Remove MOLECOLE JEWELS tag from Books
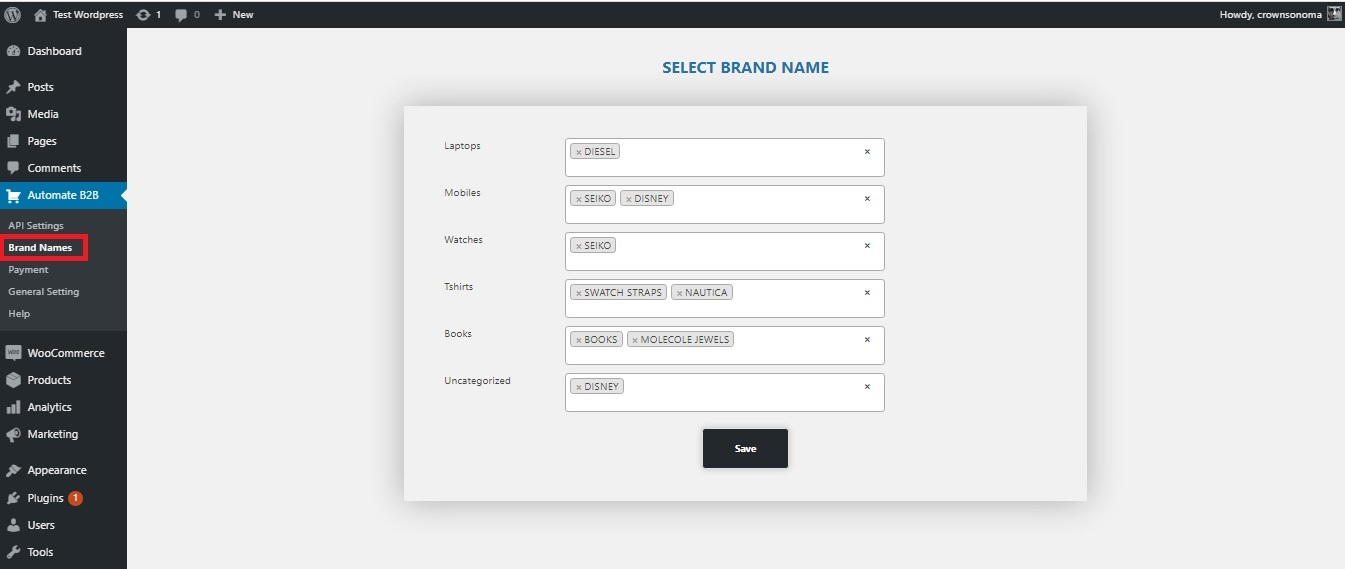Image resolution: width=1345 pixels, height=569 pixels. tap(634, 340)
